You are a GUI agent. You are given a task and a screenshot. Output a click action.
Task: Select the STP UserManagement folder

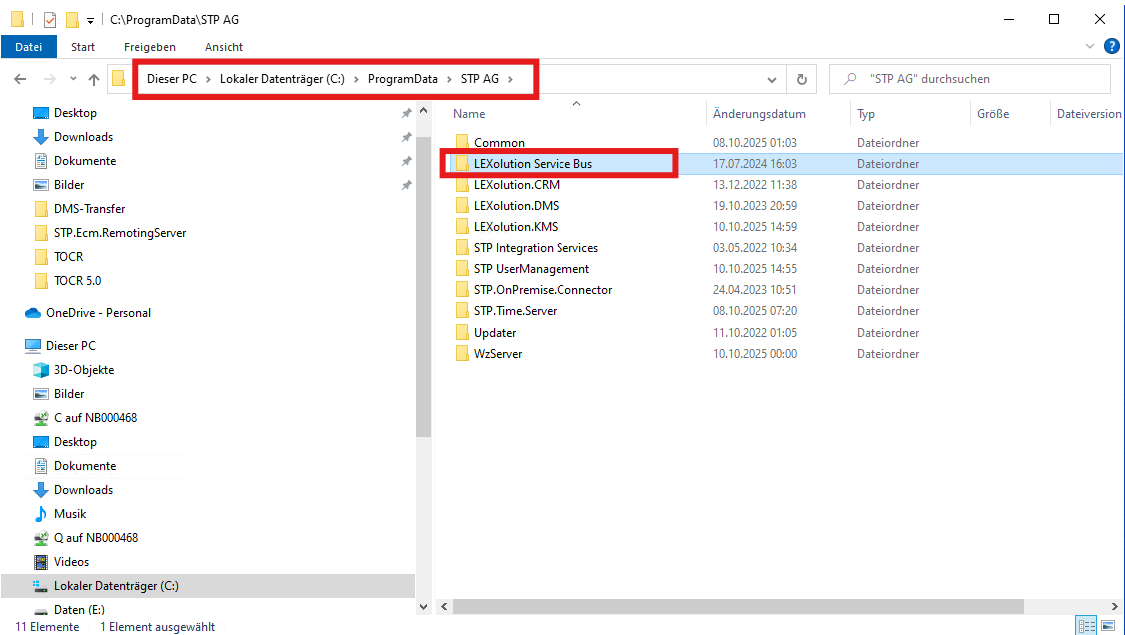531,268
